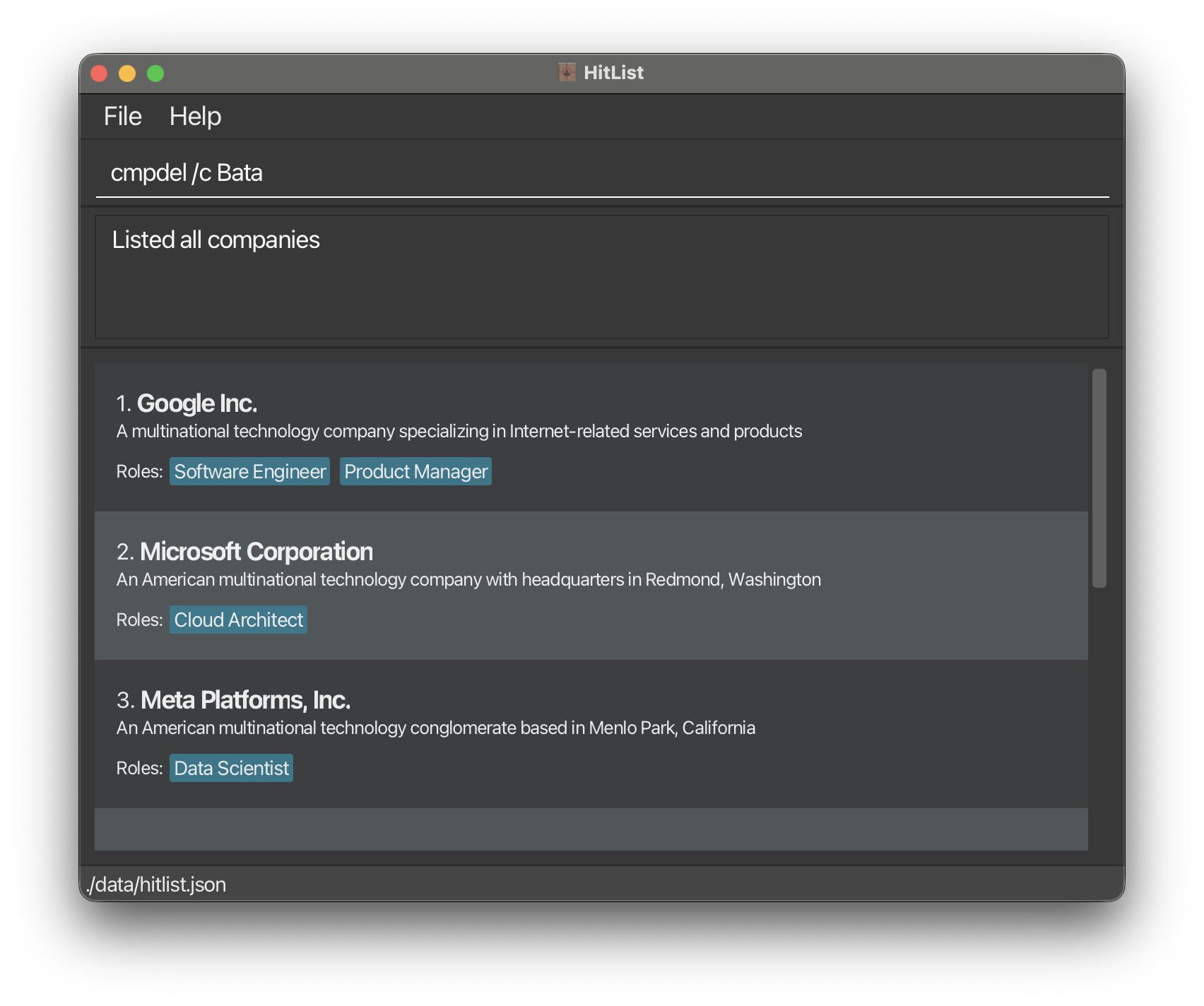
Task: Click Google's description about Internet-related services
Action: click(x=459, y=432)
